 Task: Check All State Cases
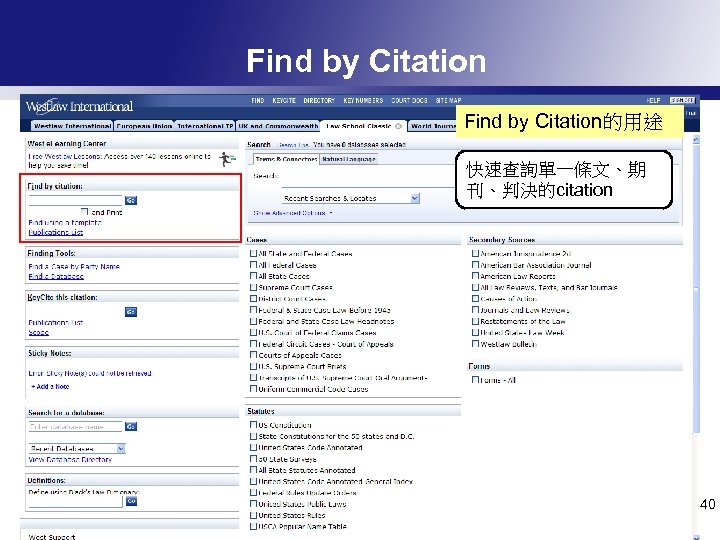[253, 276]
